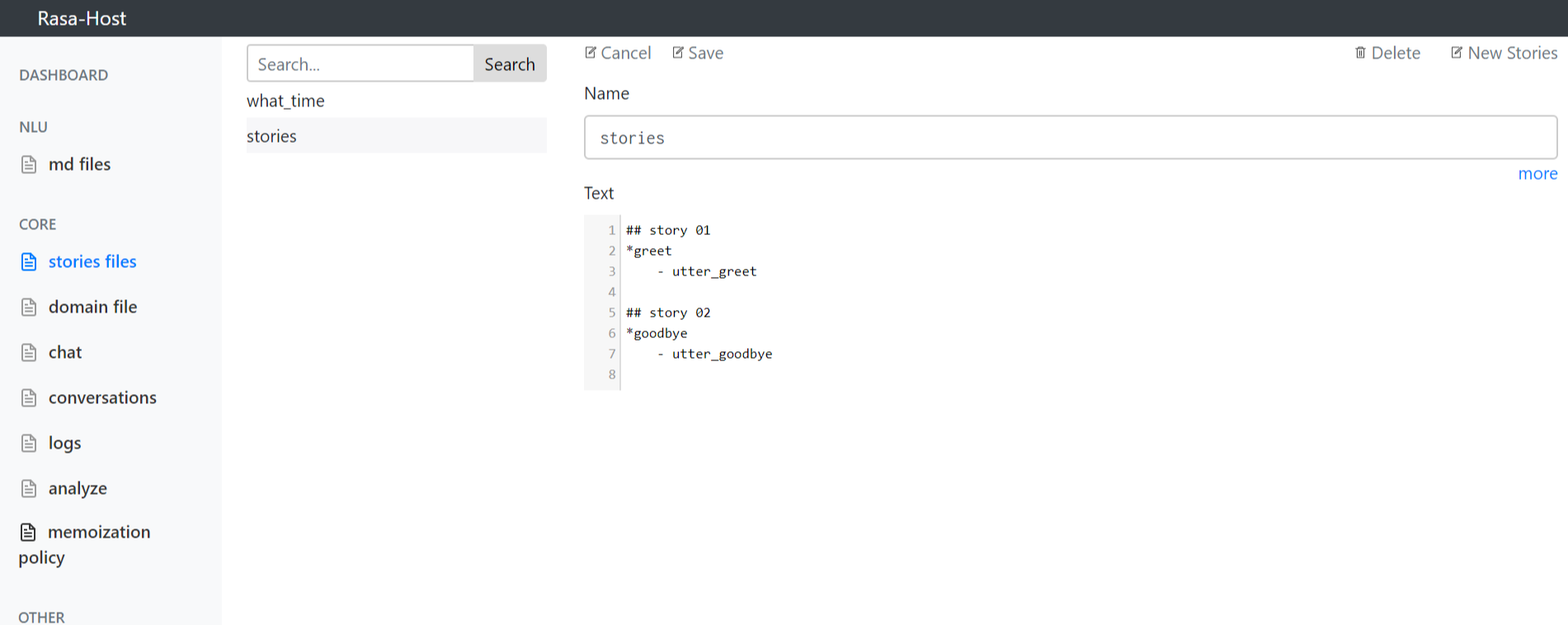Open the stories files page

(x=92, y=261)
